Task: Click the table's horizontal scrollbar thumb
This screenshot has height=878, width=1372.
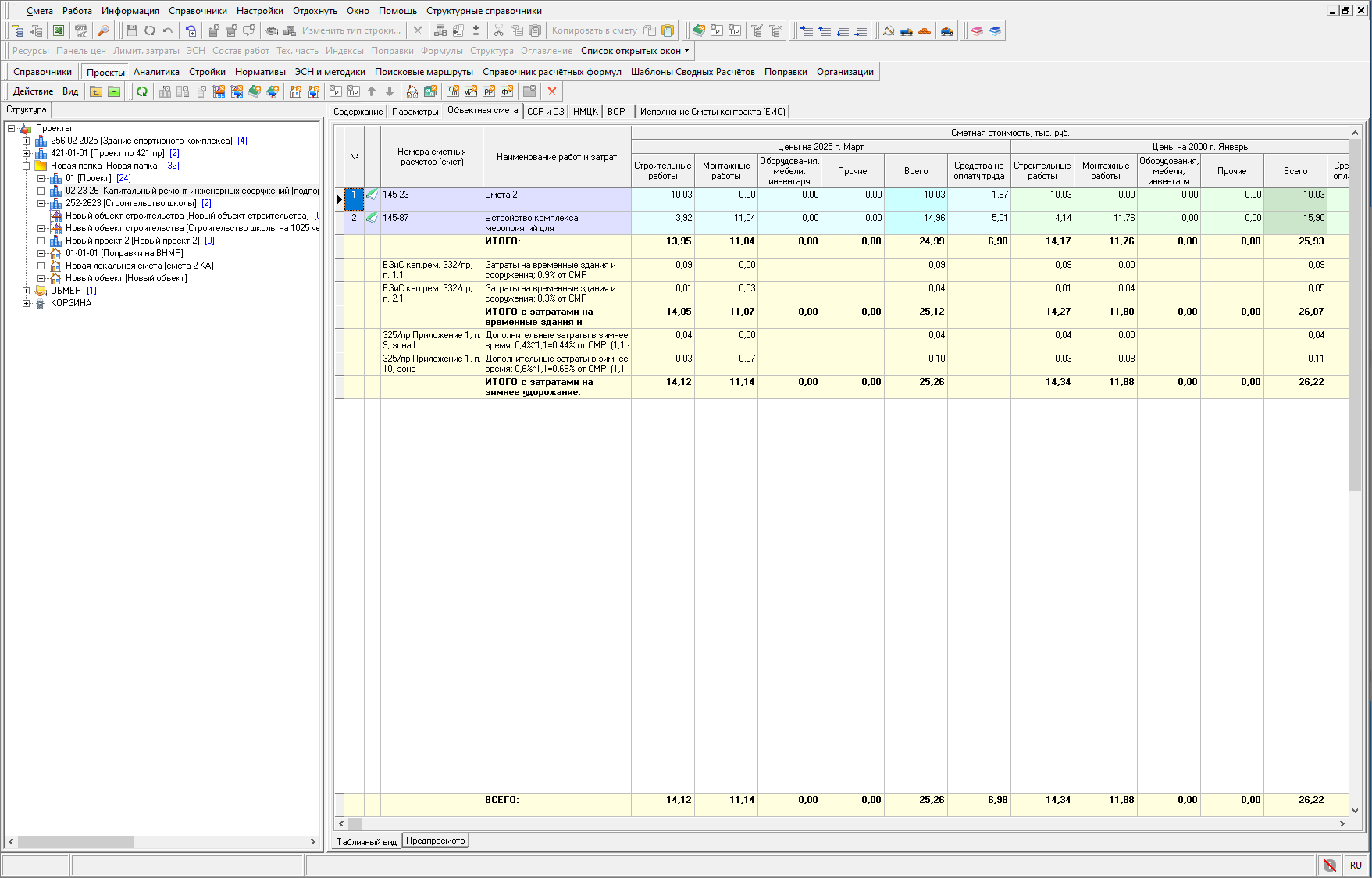Action: (355, 823)
